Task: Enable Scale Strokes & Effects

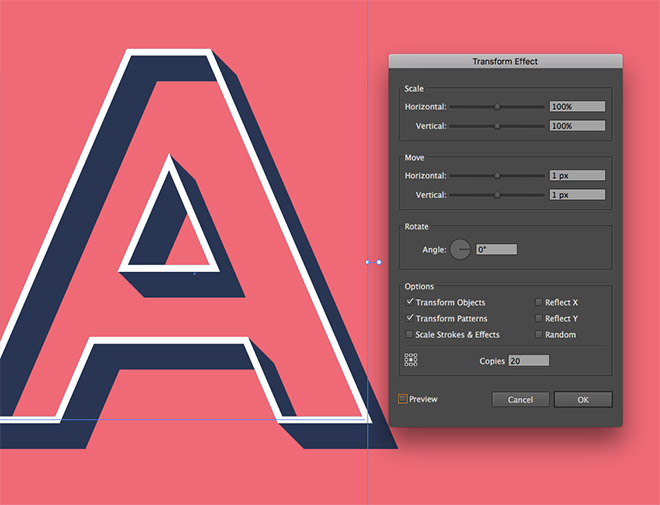Action: point(409,334)
